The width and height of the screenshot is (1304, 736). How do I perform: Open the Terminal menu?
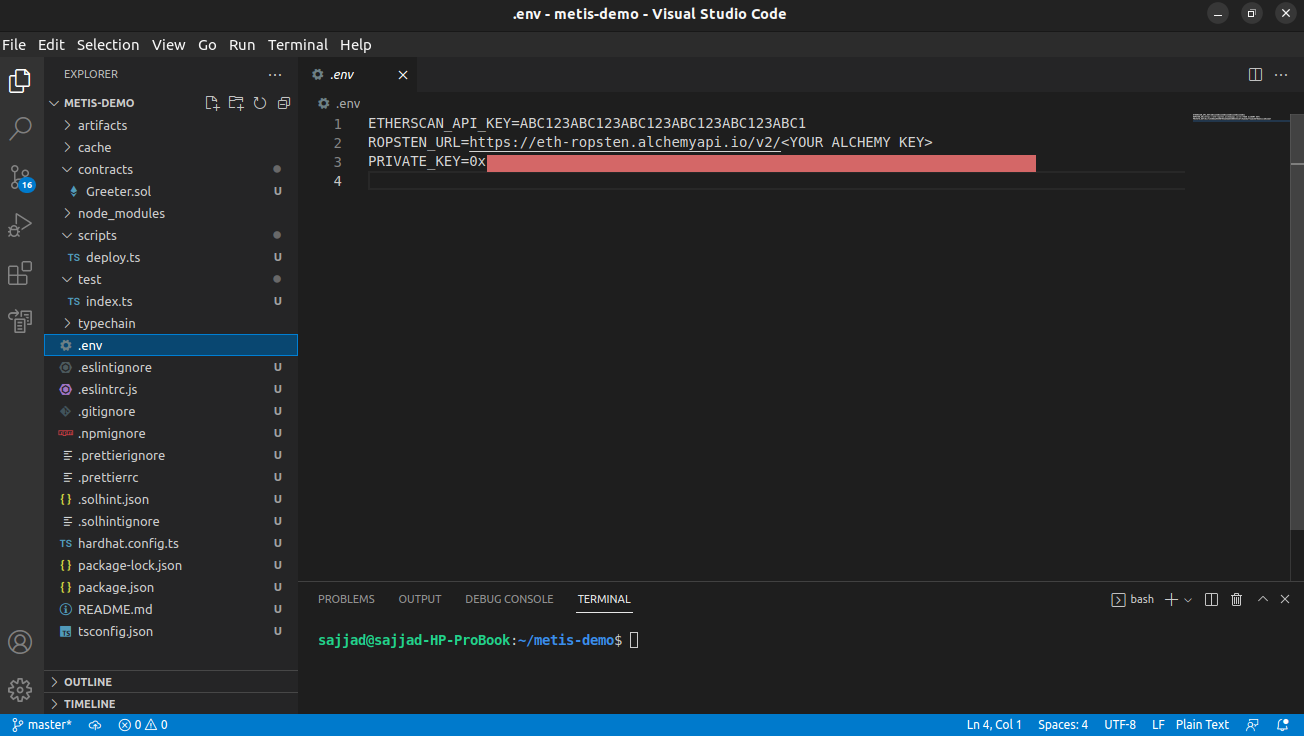point(297,45)
